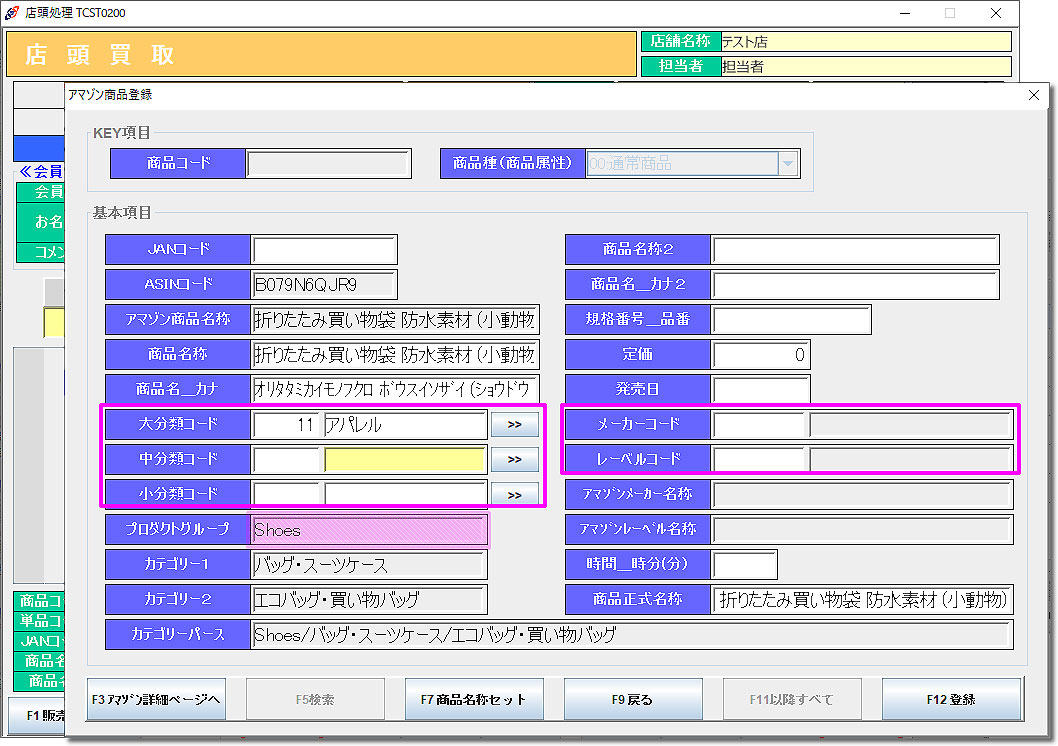Close the アマゾン商品登録 dialog
Viewport: 1058px width, 746px height.
(1034, 95)
